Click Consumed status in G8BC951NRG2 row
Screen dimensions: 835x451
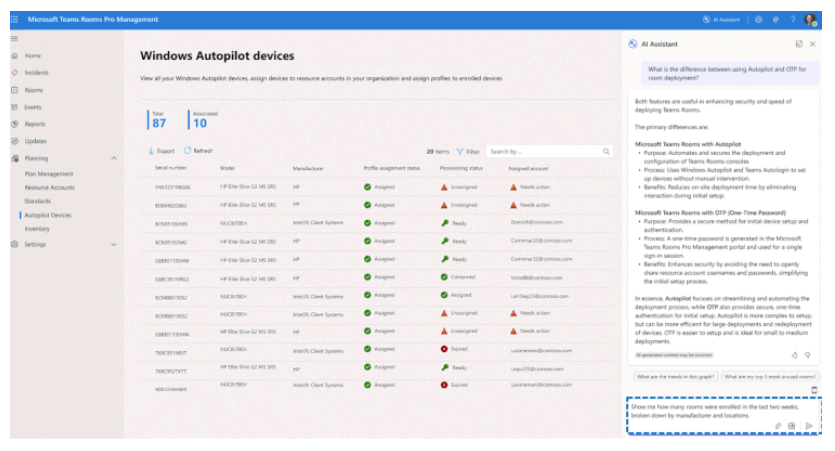(458, 277)
